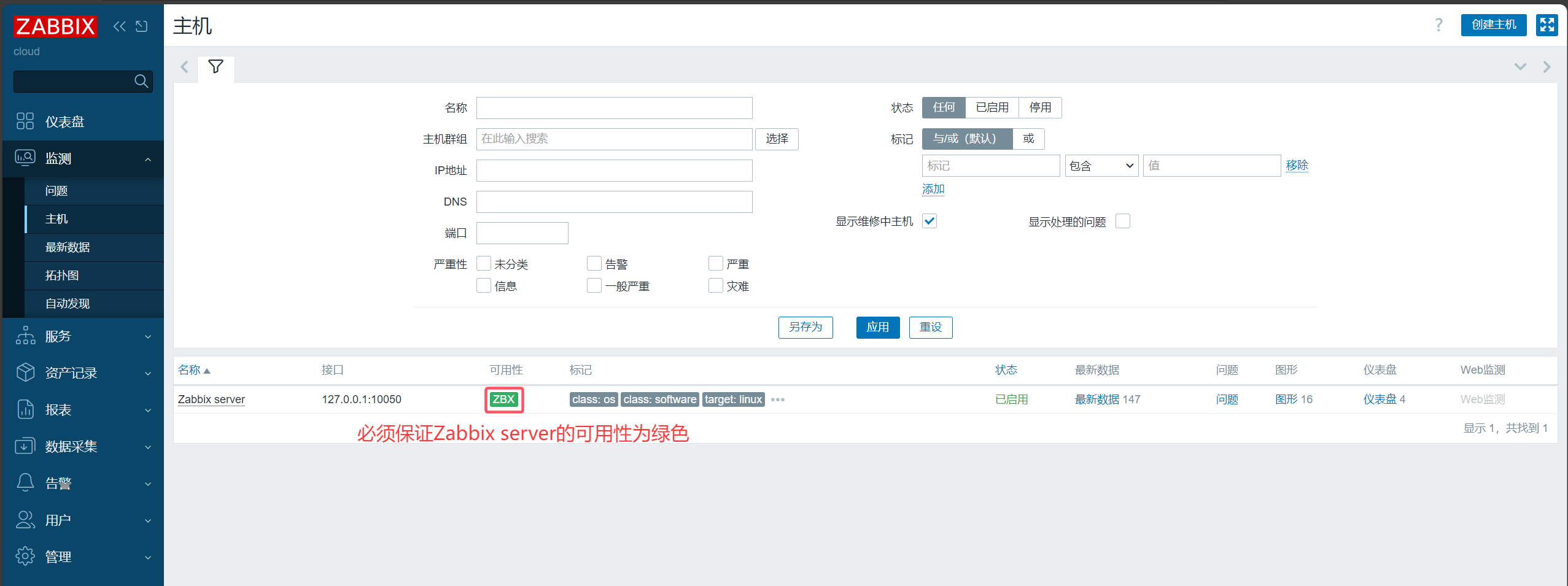Expand the 资产记录 menu chevron
Image resolution: width=1568 pixels, height=586 pixels.
[148, 374]
